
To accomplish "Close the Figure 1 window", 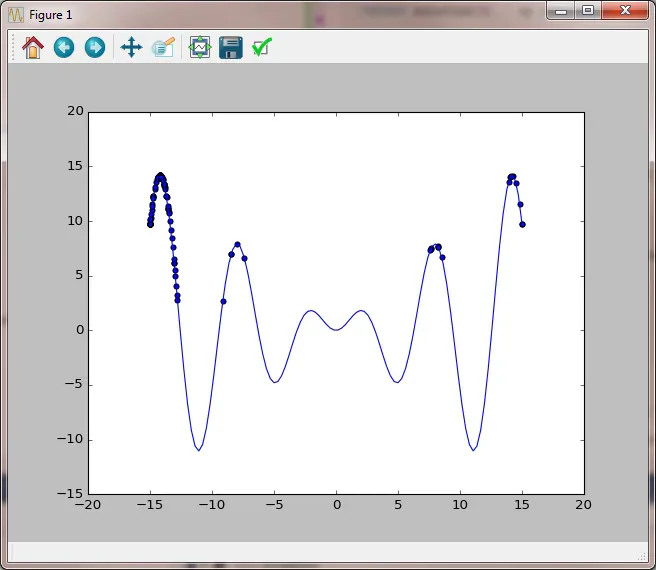I will click(625, 11).
